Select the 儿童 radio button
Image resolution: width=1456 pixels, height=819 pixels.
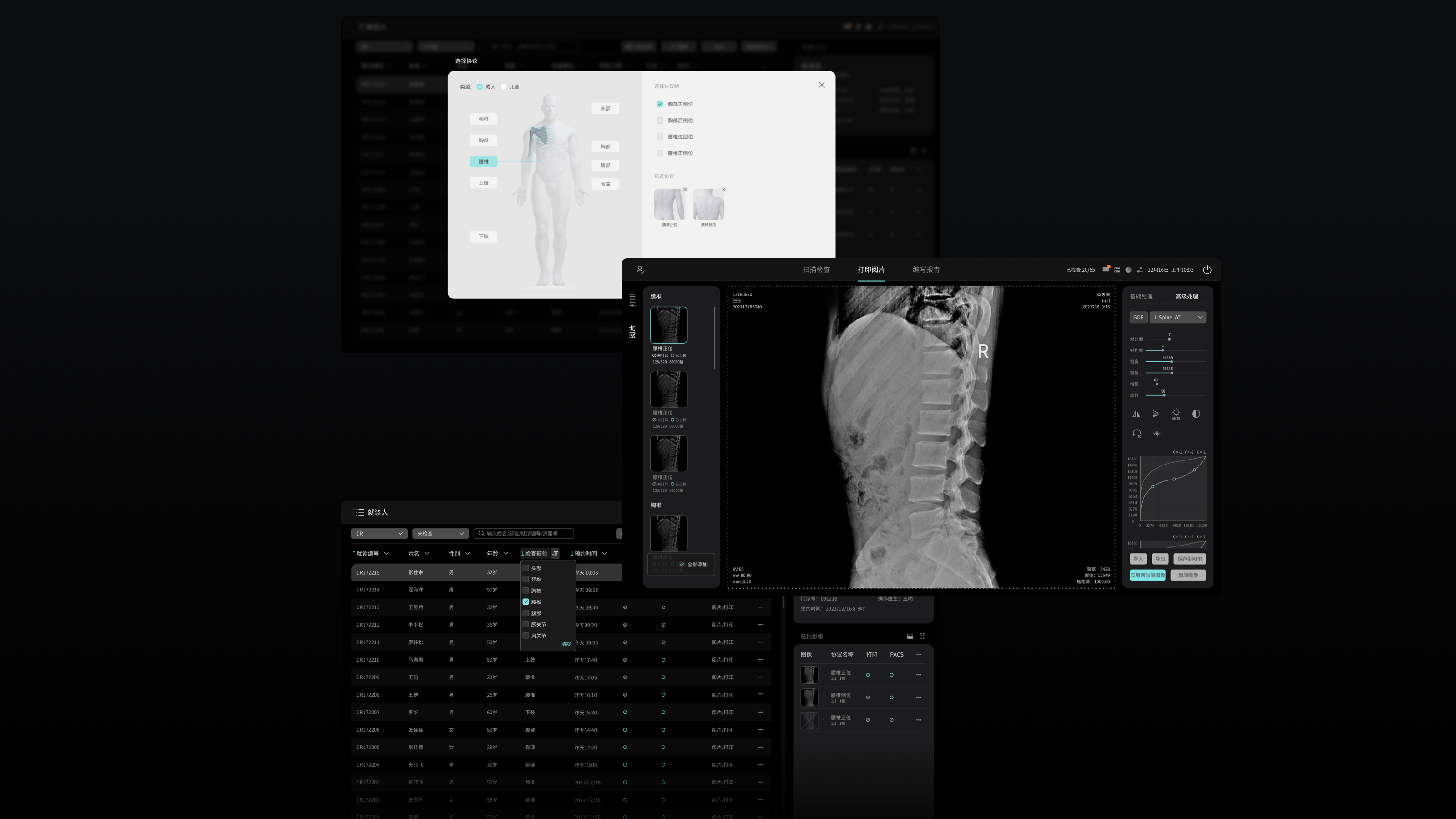click(x=504, y=86)
